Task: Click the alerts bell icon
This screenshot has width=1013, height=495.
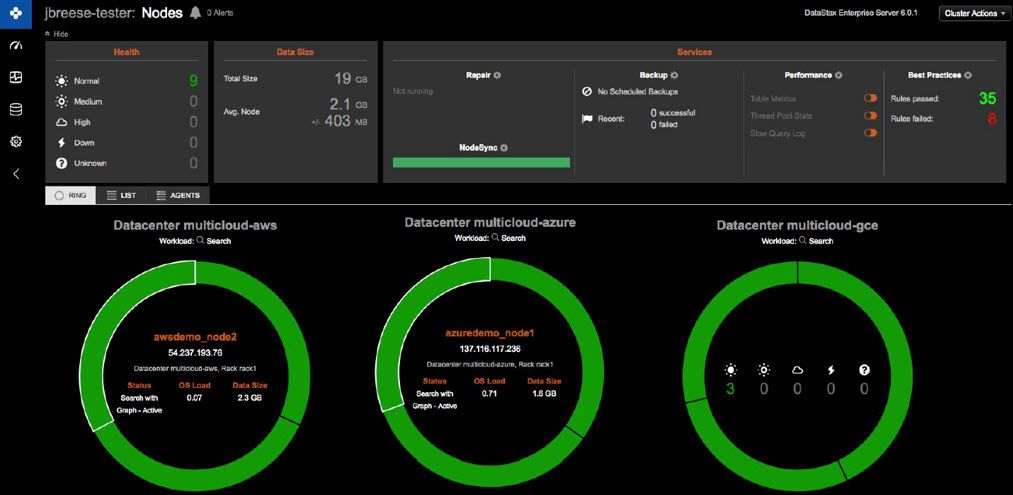Action: pyautogui.click(x=195, y=13)
